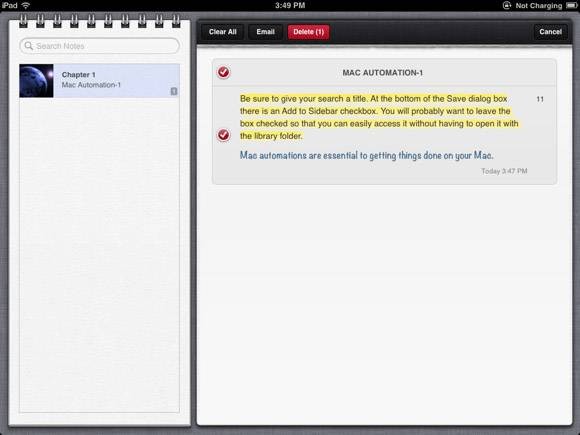This screenshot has height=435, width=580.
Task: Click the blue note about Mac automations
Action: (x=367, y=155)
